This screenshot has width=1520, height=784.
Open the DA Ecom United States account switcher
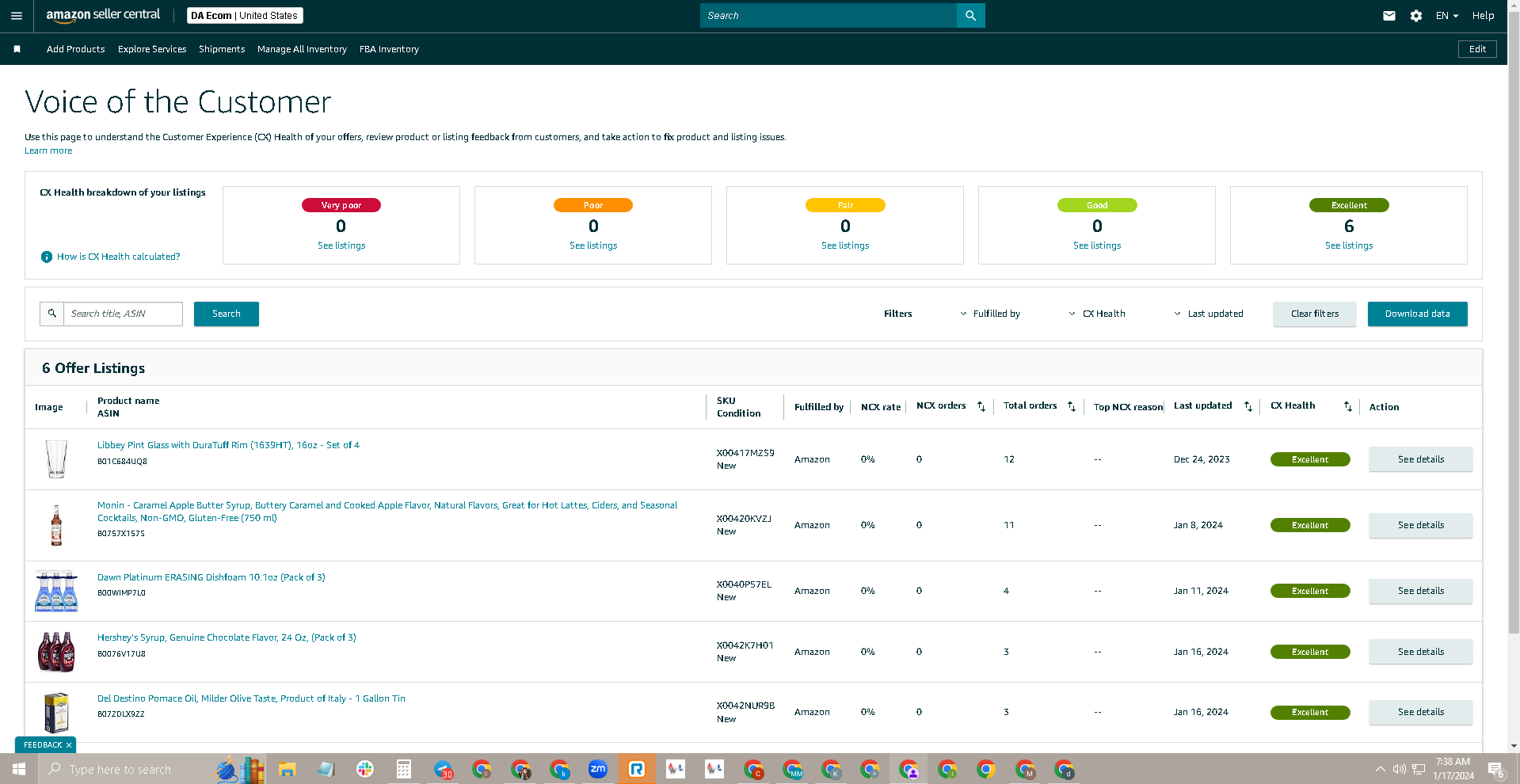click(x=245, y=16)
